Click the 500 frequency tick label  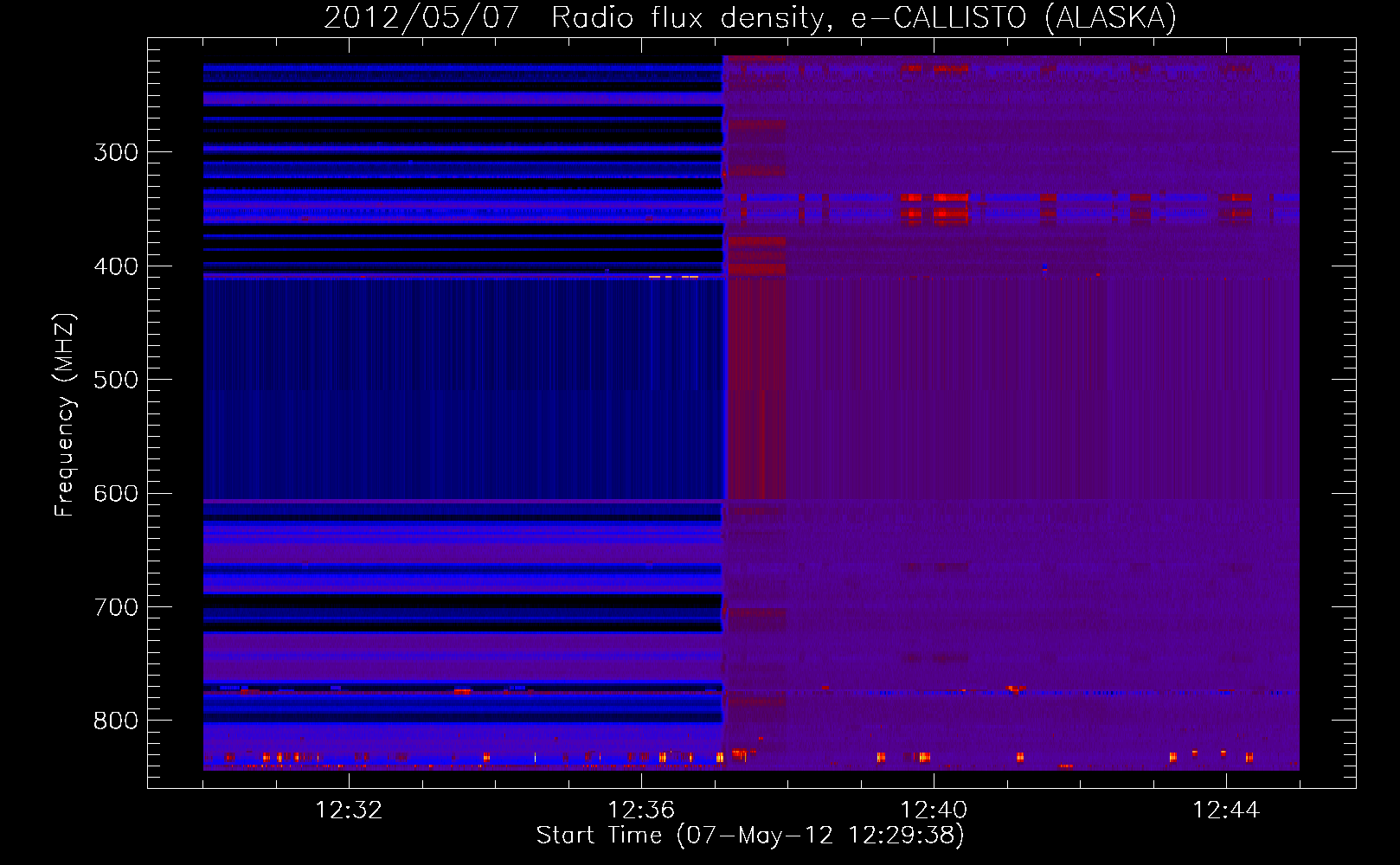point(116,380)
